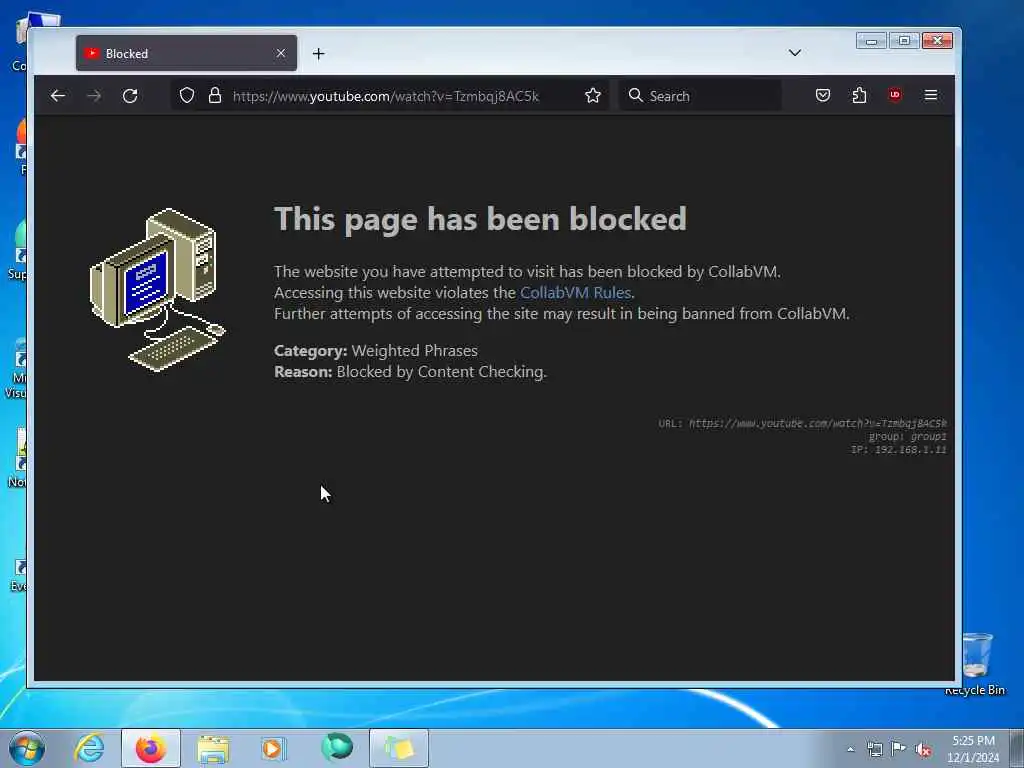The width and height of the screenshot is (1024, 768).
Task: Focus the Search box
Action: (x=700, y=96)
